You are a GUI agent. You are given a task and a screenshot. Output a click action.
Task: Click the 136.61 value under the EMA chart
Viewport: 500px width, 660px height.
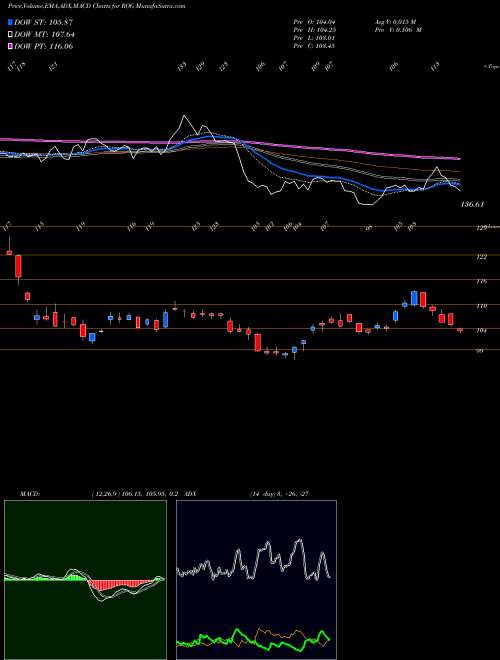pos(473,204)
